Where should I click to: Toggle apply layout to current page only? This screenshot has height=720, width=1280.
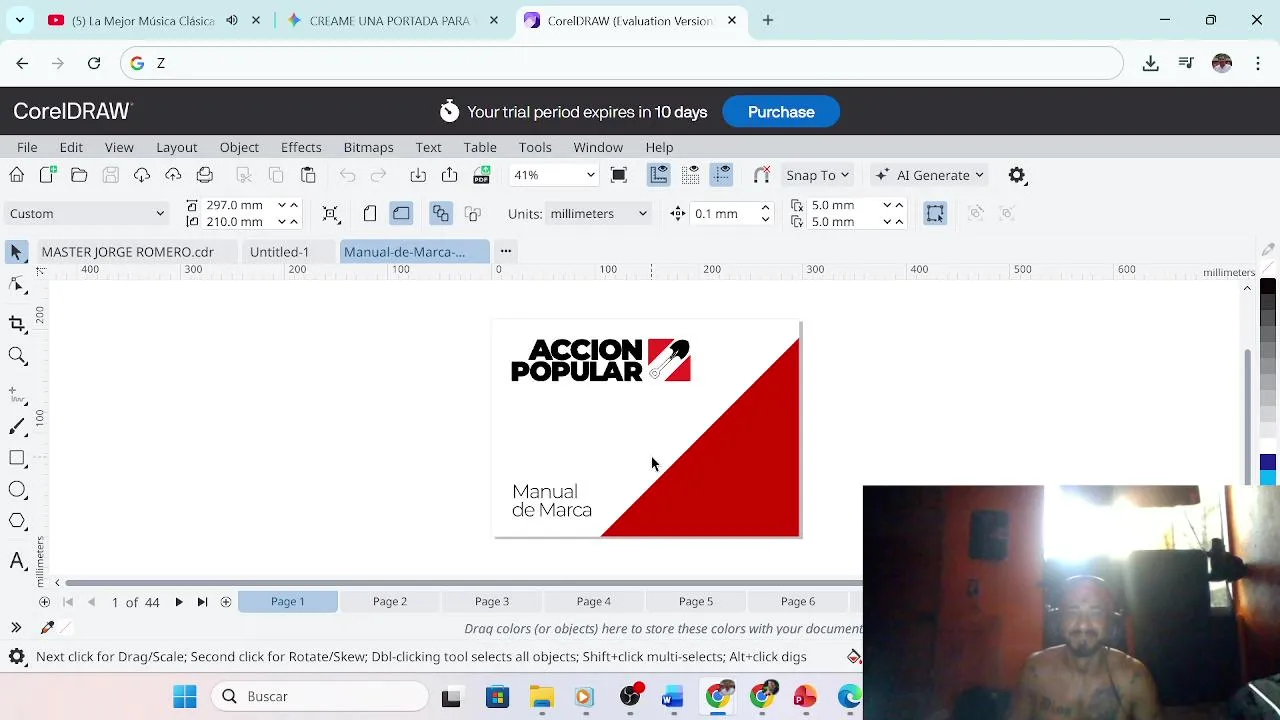click(x=473, y=213)
